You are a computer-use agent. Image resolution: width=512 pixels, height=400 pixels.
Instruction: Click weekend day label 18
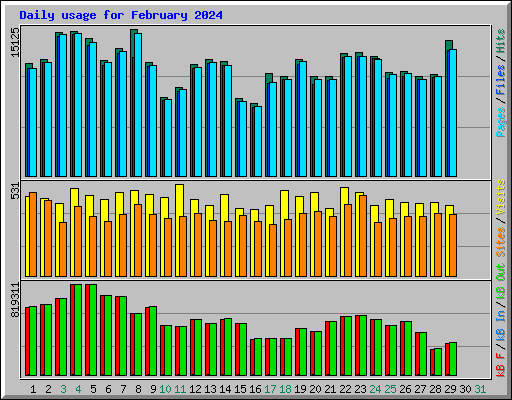pyautogui.click(x=285, y=389)
